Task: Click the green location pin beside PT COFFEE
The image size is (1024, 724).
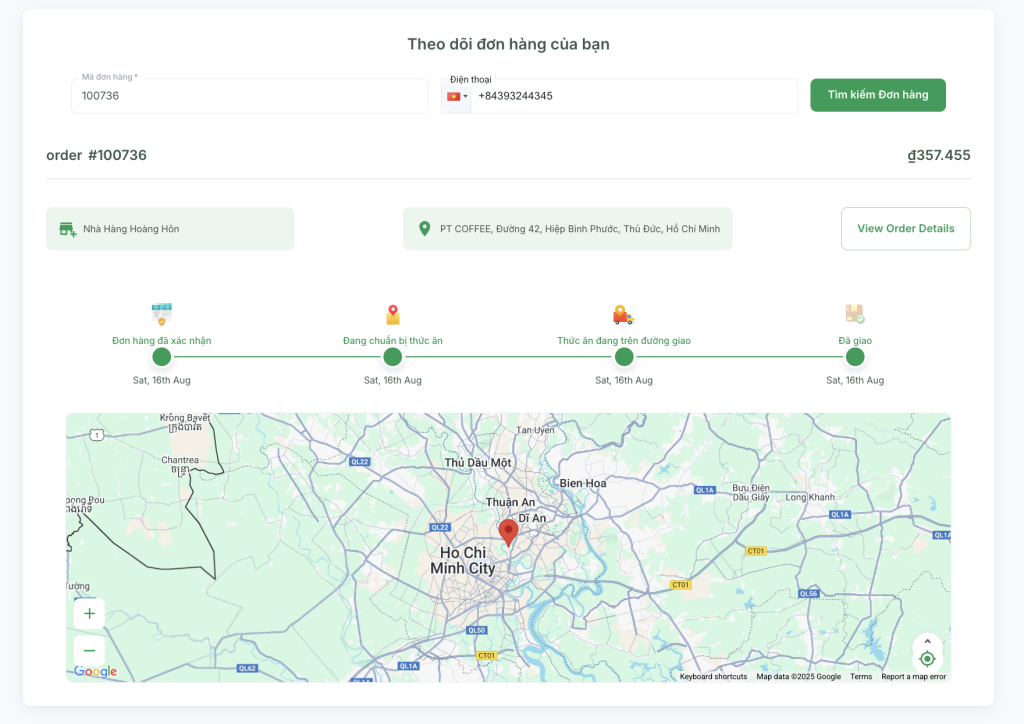Action: [424, 229]
